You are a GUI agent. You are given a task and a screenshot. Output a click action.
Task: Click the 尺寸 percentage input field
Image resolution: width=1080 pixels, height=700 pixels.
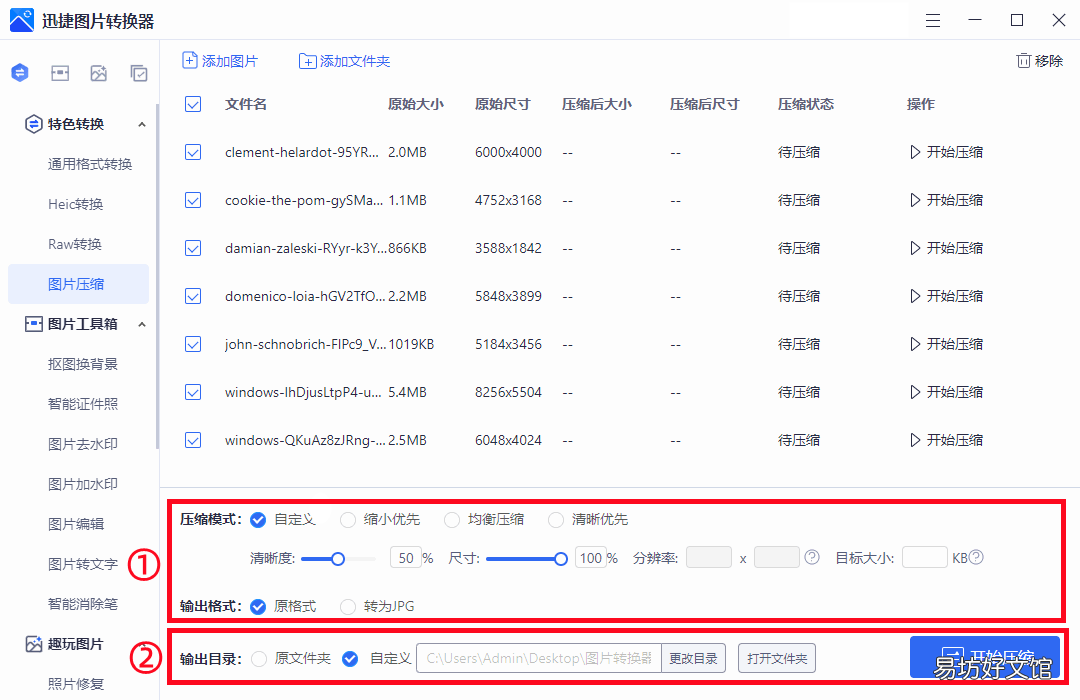[590, 557]
